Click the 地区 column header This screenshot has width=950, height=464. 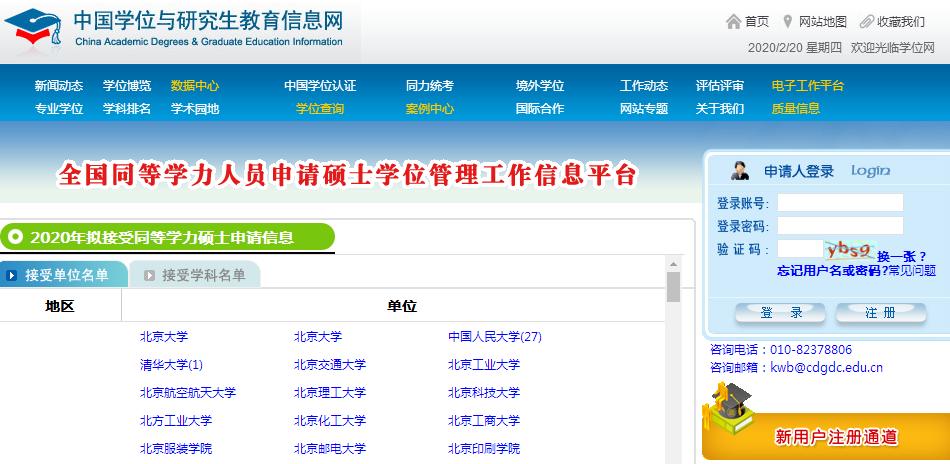click(x=60, y=307)
